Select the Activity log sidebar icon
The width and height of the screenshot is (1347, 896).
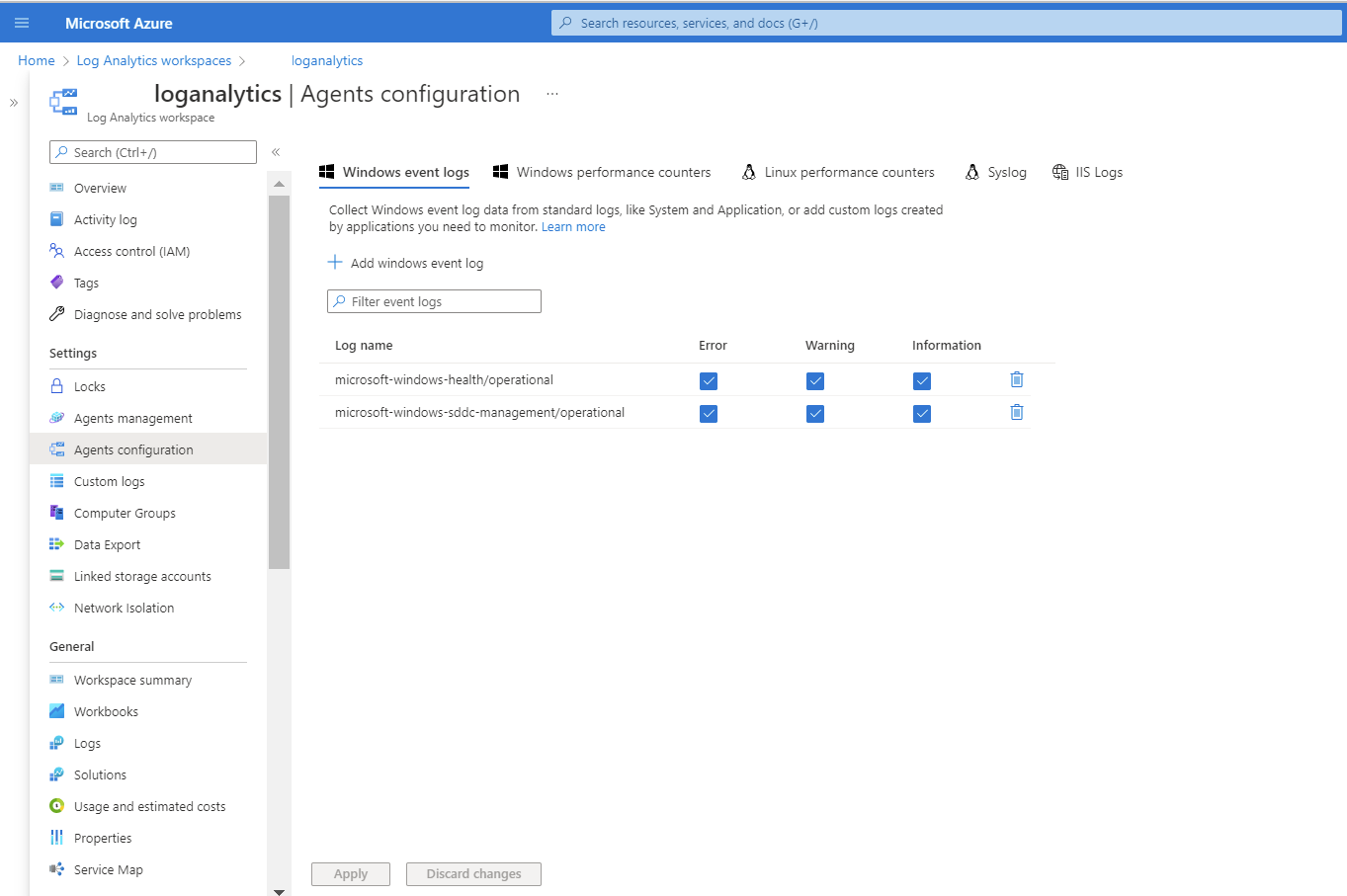(57, 219)
